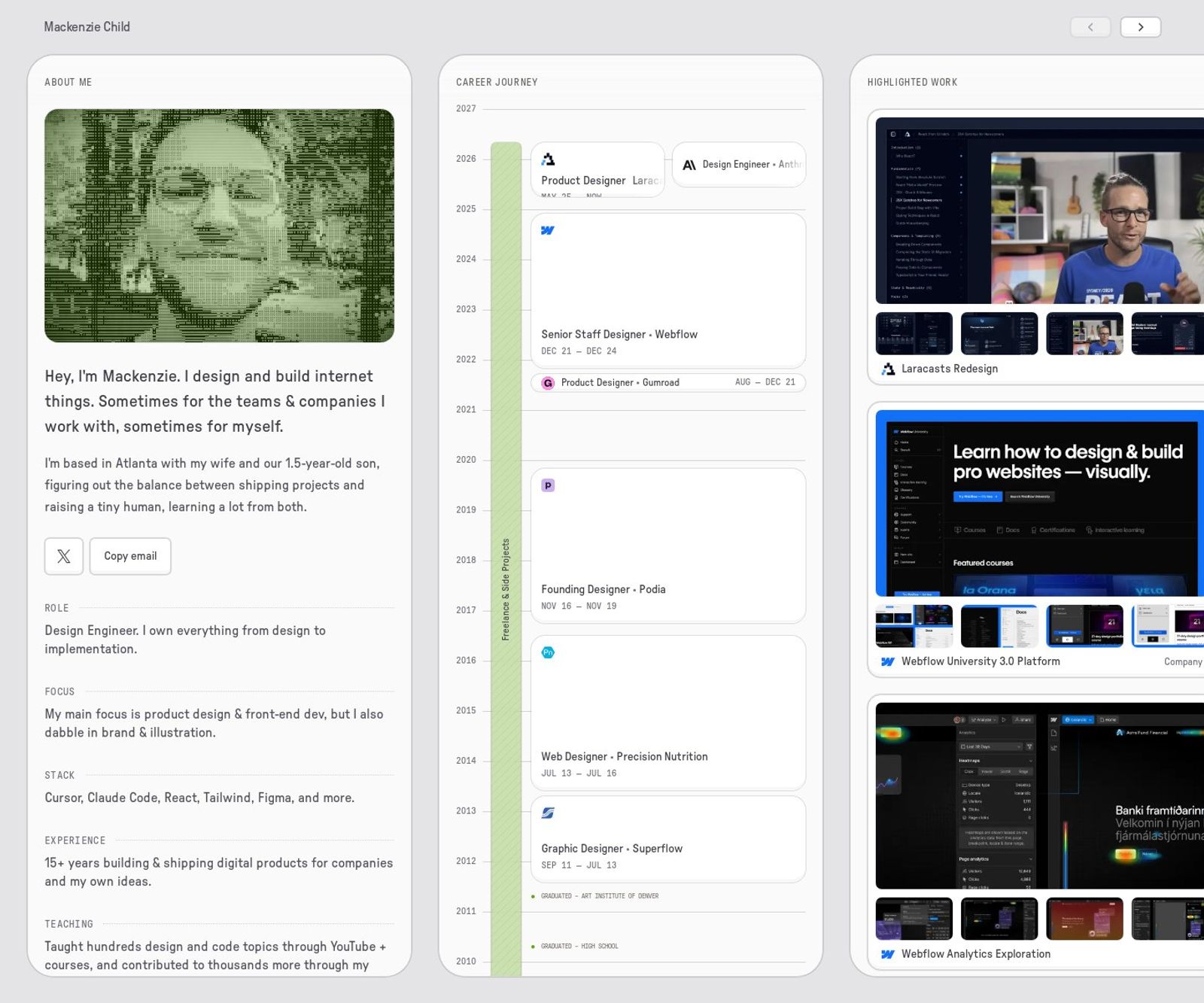Click Webflow icon beside Webflow Analytics Exploration
The image size is (1204, 1003).
click(888, 954)
